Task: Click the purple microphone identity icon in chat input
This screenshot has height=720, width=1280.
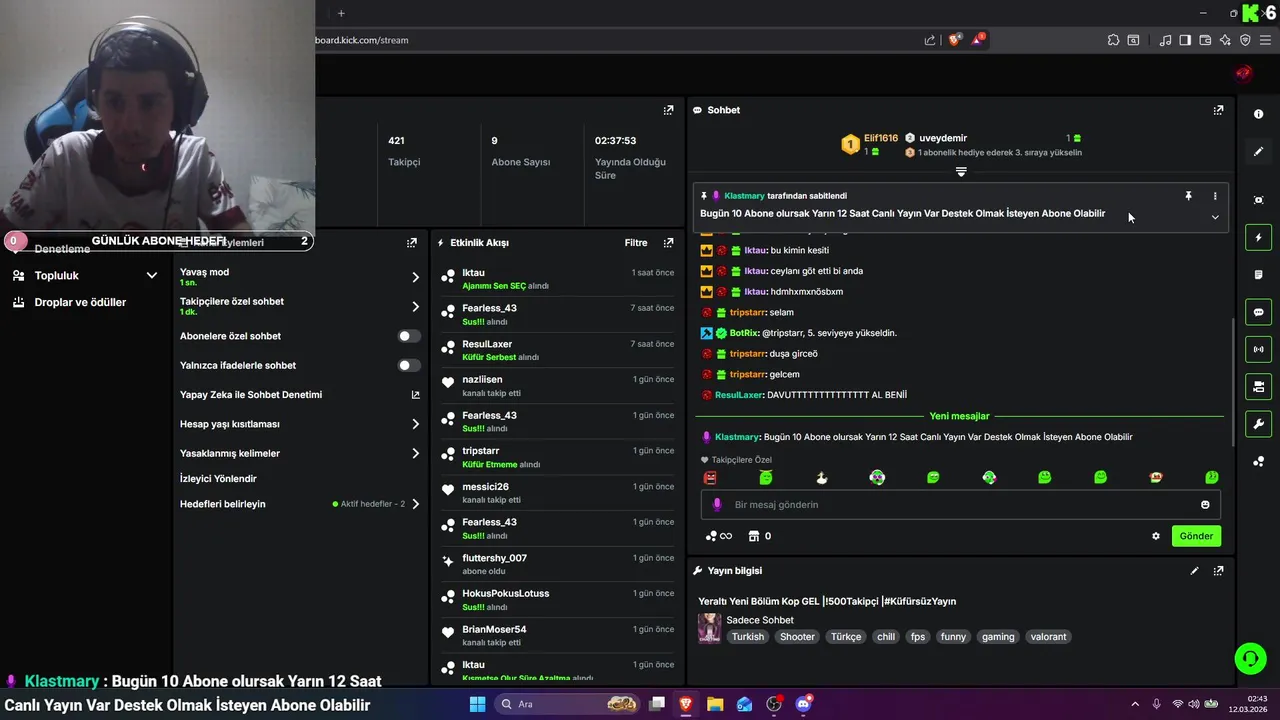Action: coord(716,505)
